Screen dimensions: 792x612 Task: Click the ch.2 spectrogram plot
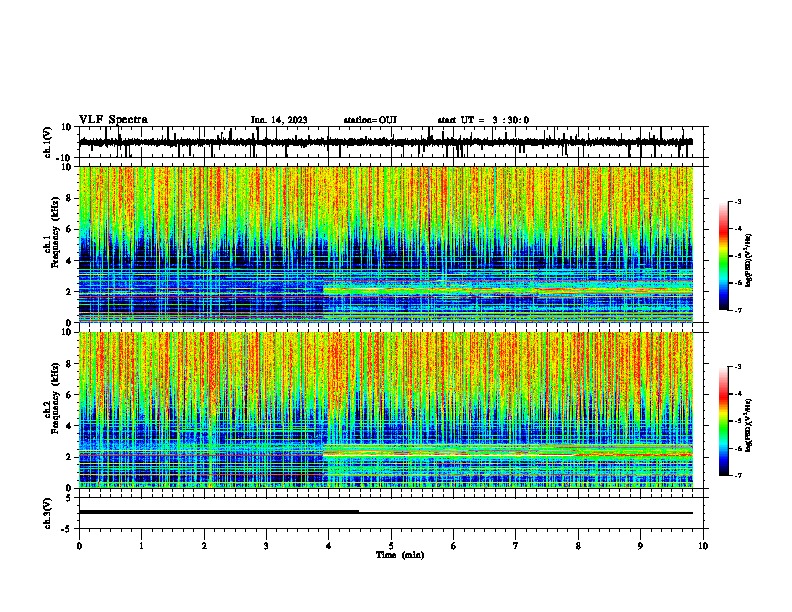click(385, 410)
